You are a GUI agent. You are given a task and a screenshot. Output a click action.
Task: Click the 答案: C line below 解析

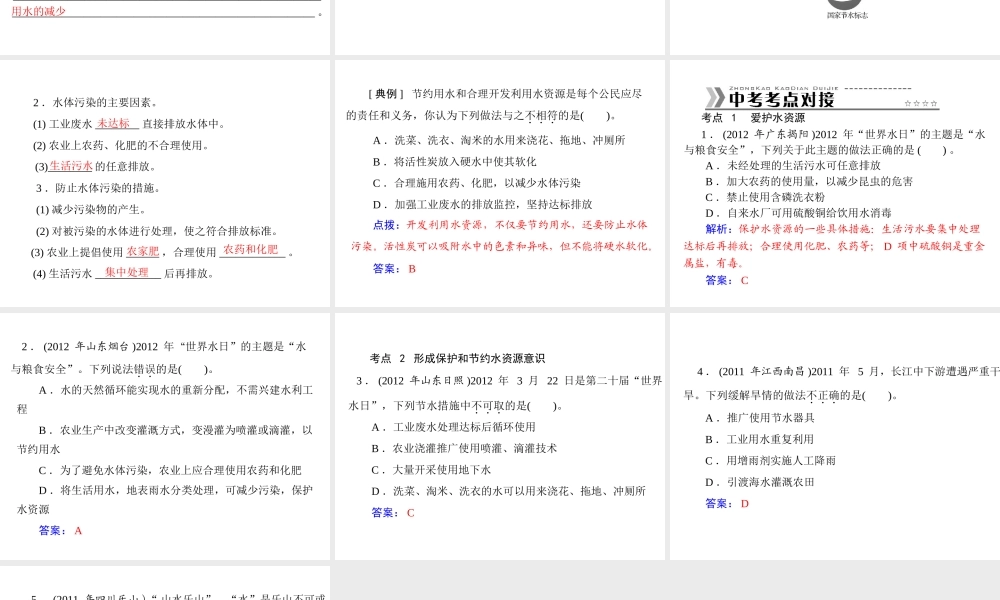pyautogui.click(x=727, y=281)
